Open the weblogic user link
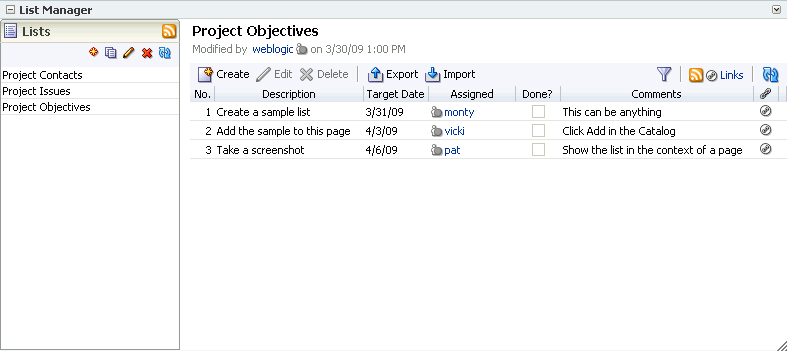 [273, 49]
